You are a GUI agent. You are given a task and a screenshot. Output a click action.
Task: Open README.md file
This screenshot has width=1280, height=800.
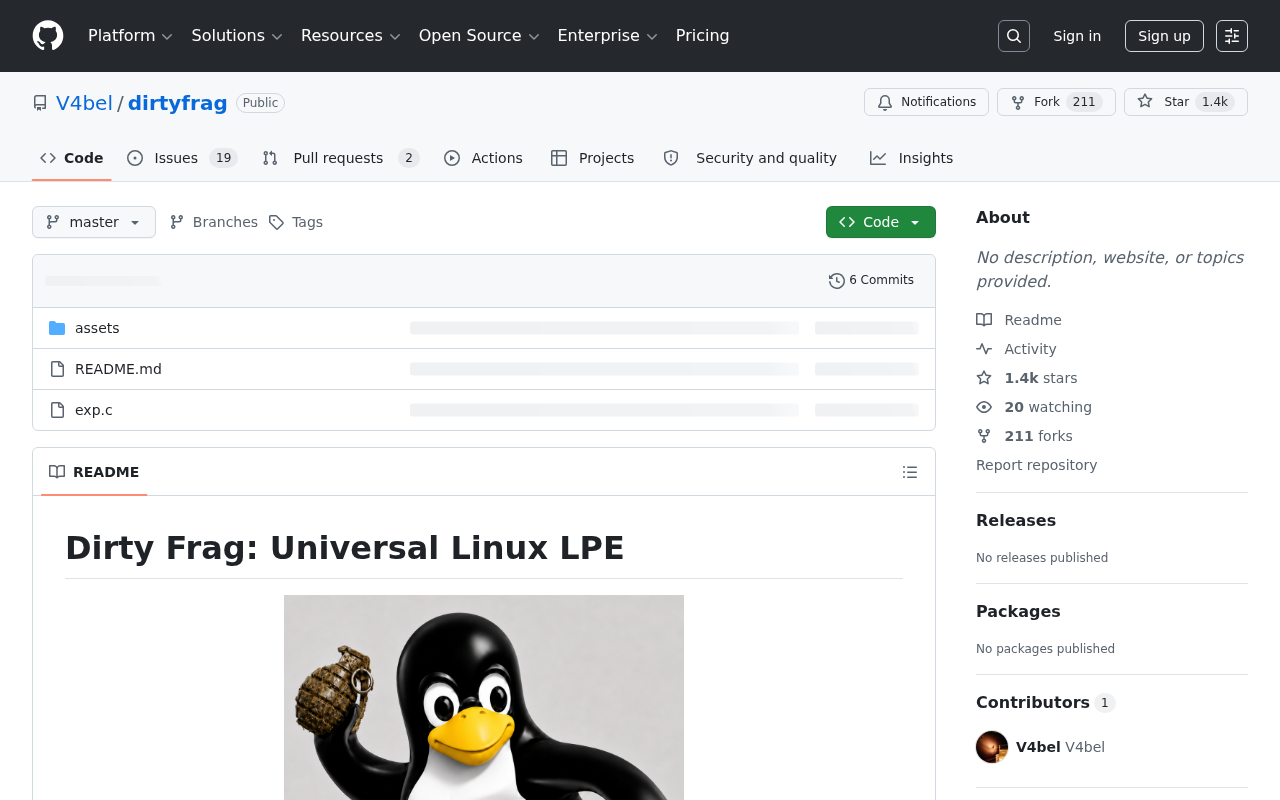click(x=118, y=369)
